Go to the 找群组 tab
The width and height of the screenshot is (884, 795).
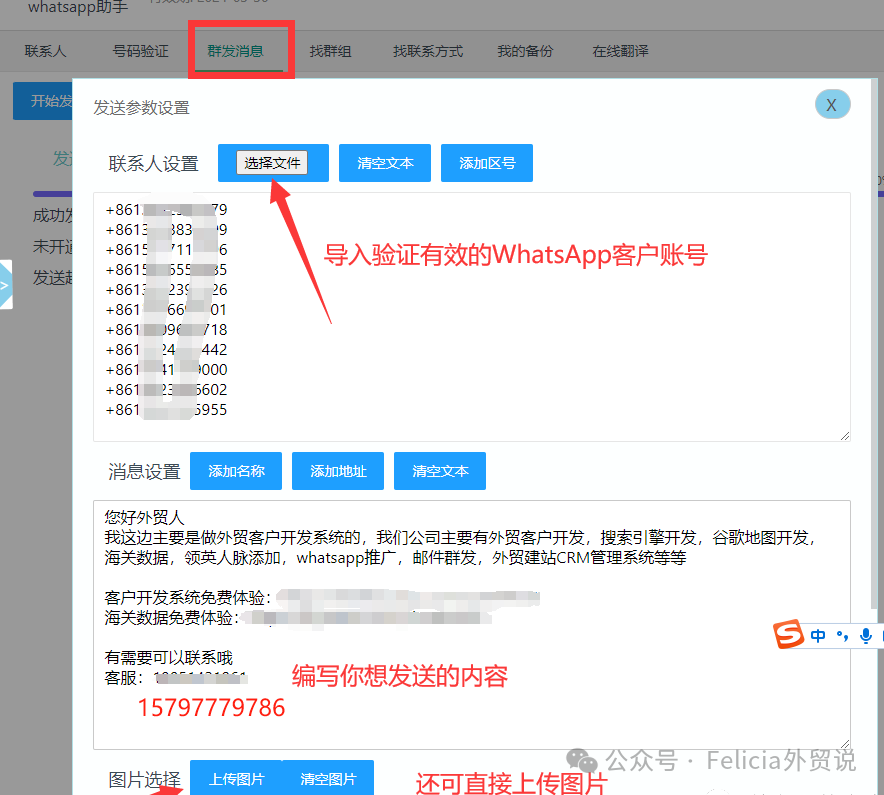coord(330,51)
